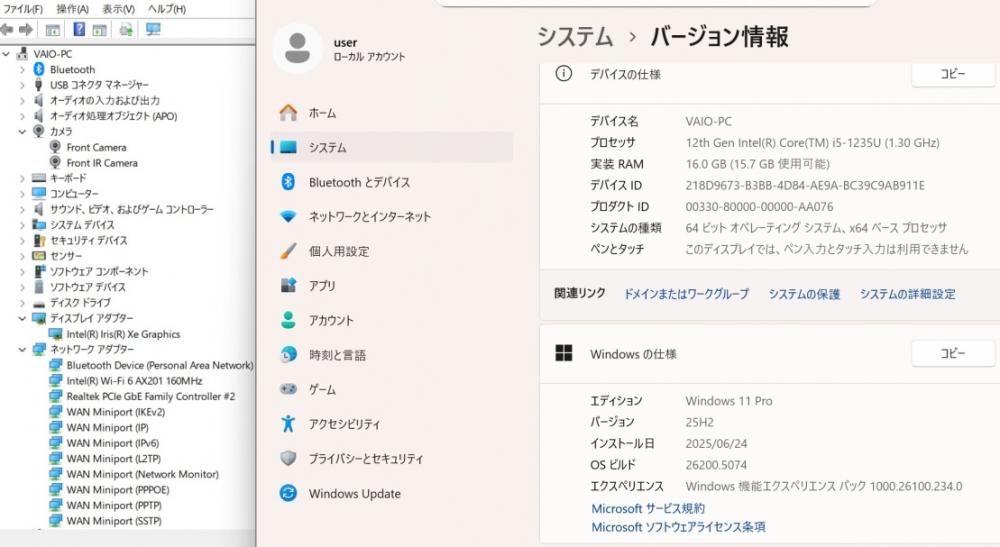Select Intel(R) Iris(R) Xe Graphics adapter
Screen dimensions: 1000x547
[x=123, y=334]
